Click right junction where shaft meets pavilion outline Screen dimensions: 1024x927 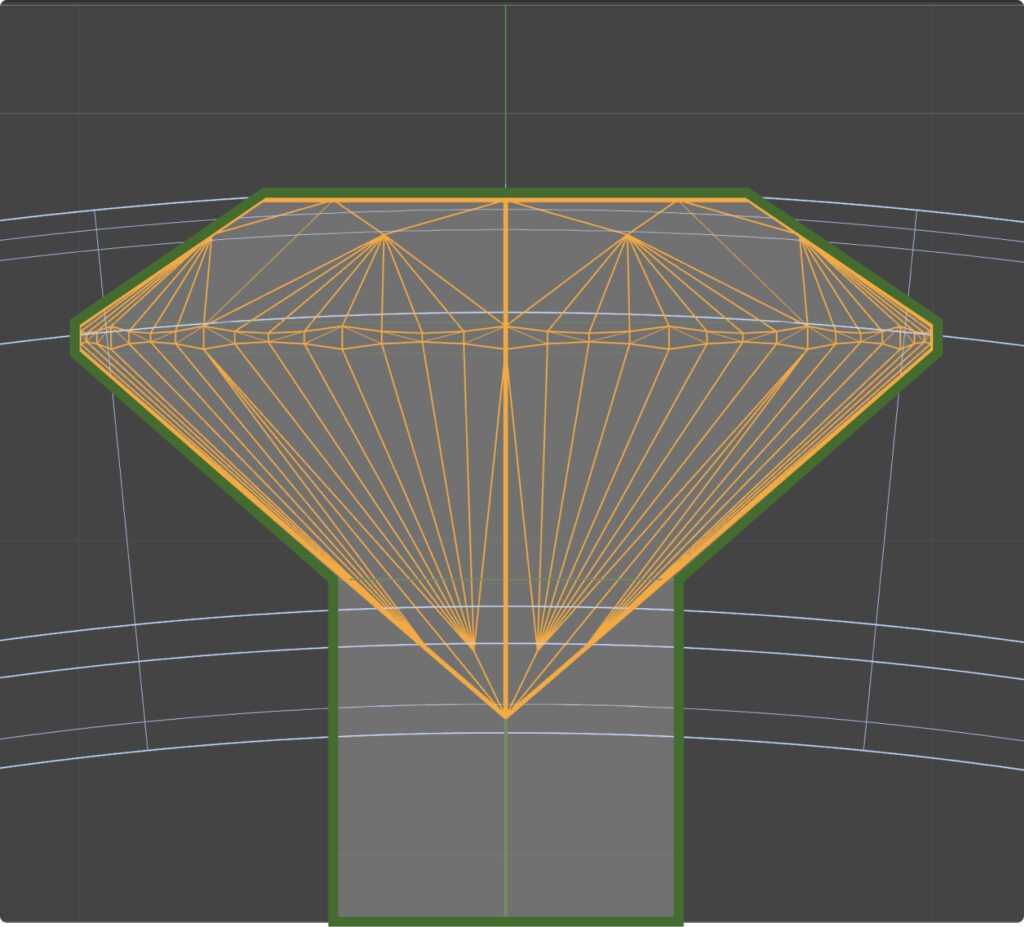click(678, 579)
